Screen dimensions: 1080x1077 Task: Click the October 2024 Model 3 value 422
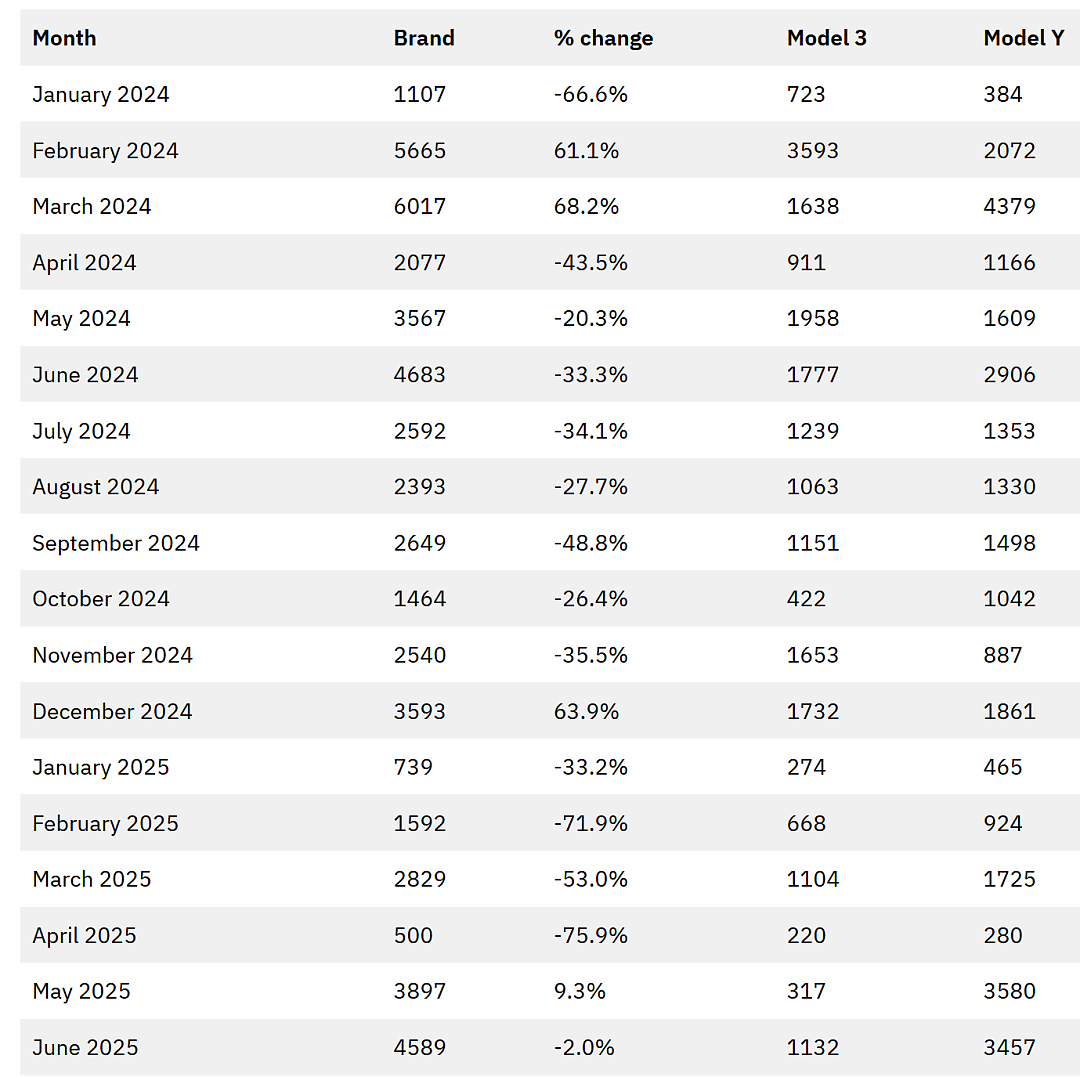[x=806, y=598]
